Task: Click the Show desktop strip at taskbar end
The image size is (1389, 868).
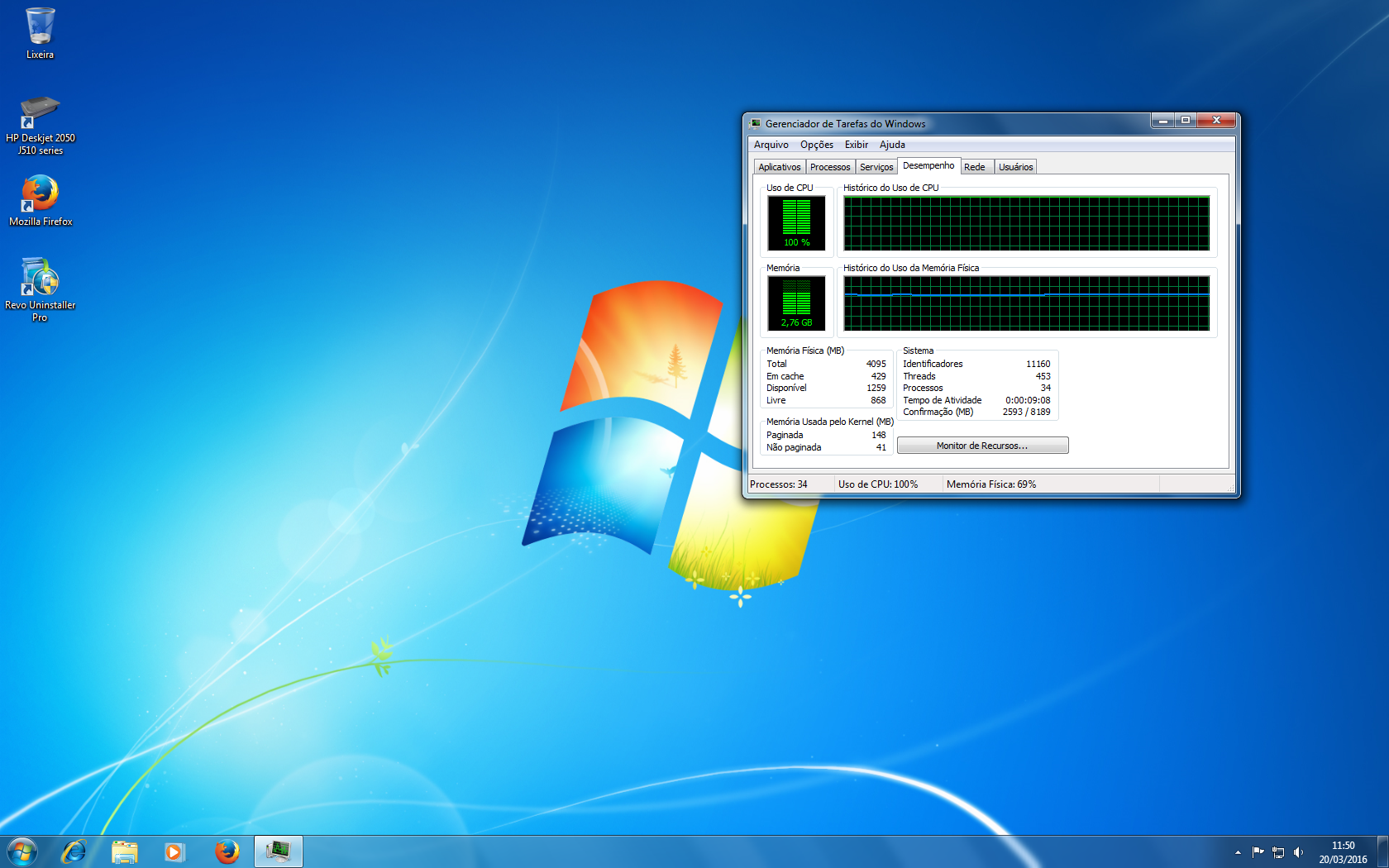Action: (1382, 851)
